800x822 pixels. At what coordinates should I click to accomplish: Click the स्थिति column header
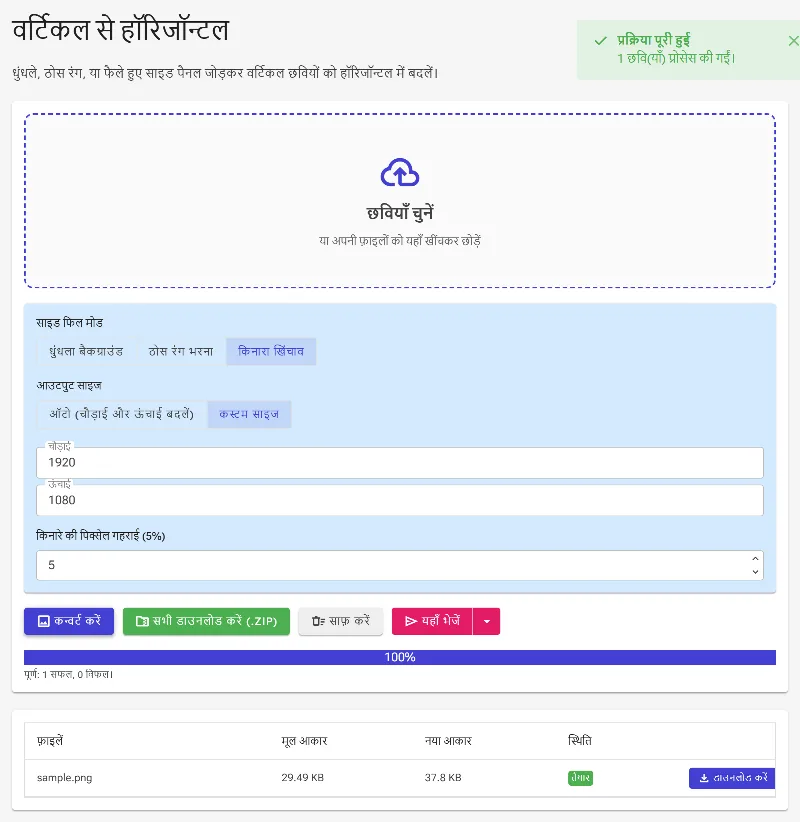580,741
